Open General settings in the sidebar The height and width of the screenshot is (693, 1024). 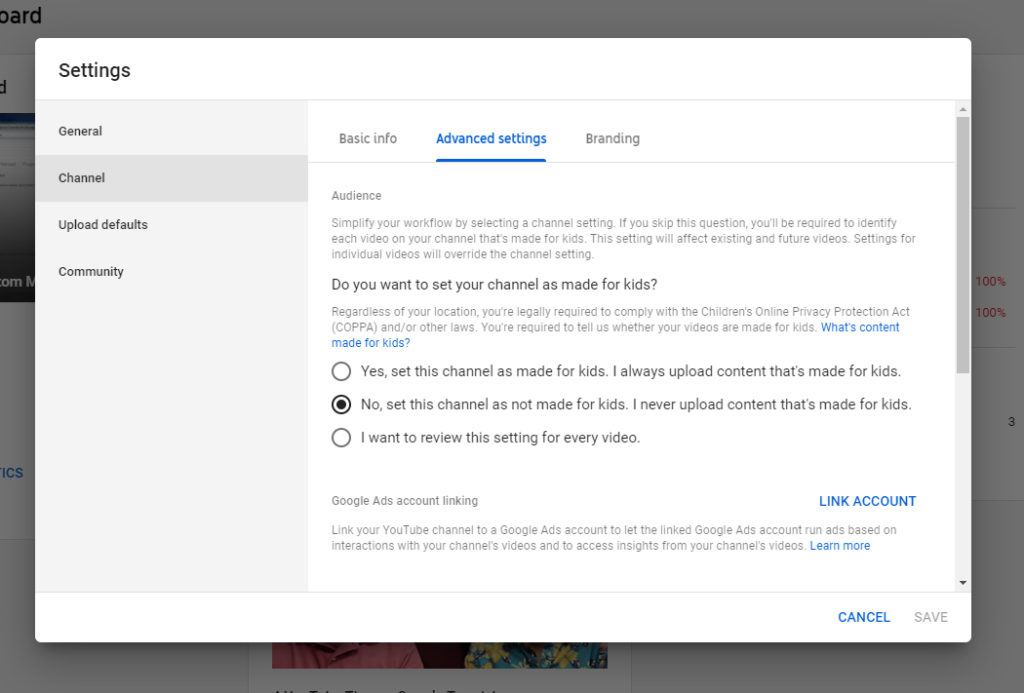click(80, 131)
